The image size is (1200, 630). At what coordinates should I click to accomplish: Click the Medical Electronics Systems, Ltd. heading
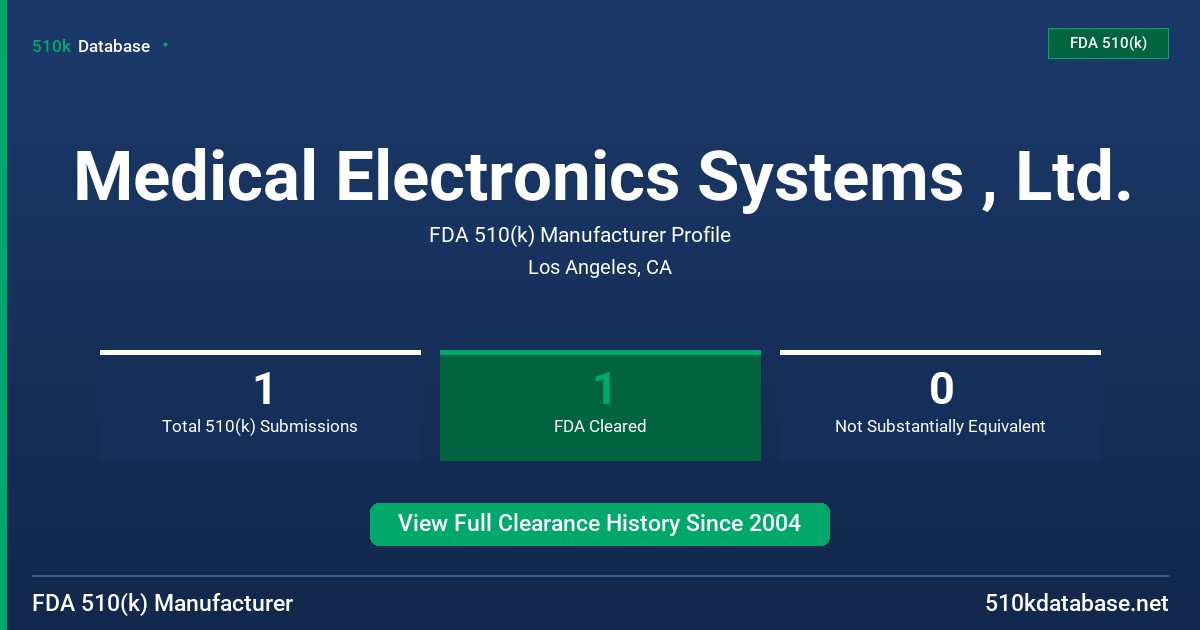[602, 176]
